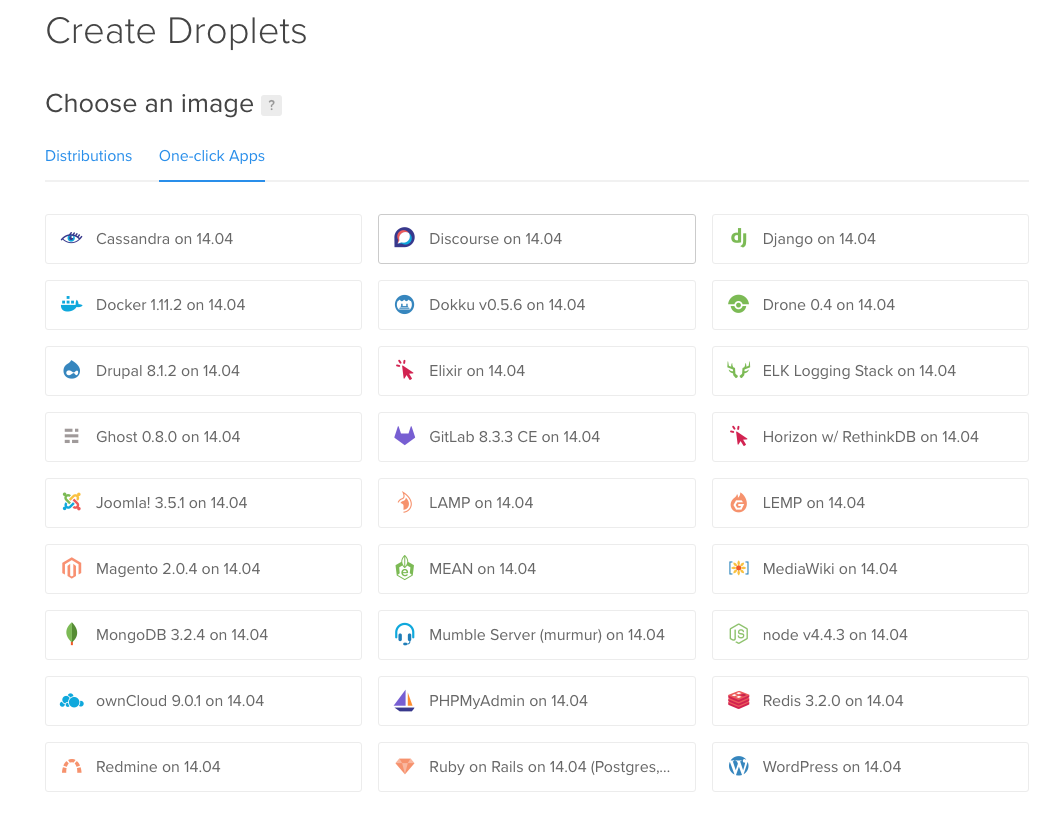The height and width of the screenshot is (819, 1051).
Task: Select Magento 2.0.4 on 14.04
Action: tap(203, 569)
